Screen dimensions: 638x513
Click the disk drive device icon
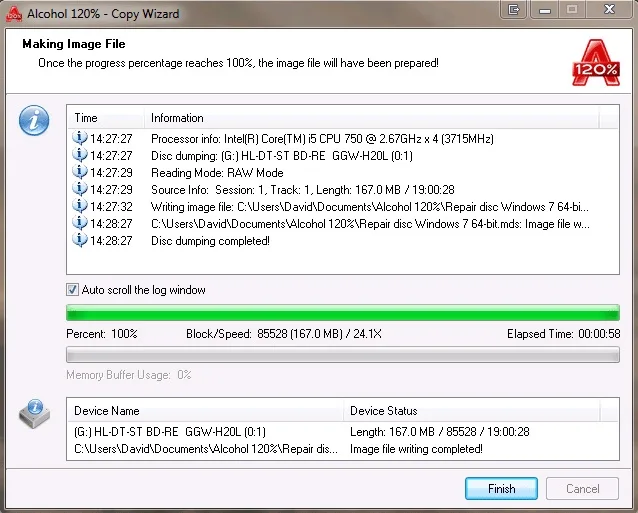[35, 413]
